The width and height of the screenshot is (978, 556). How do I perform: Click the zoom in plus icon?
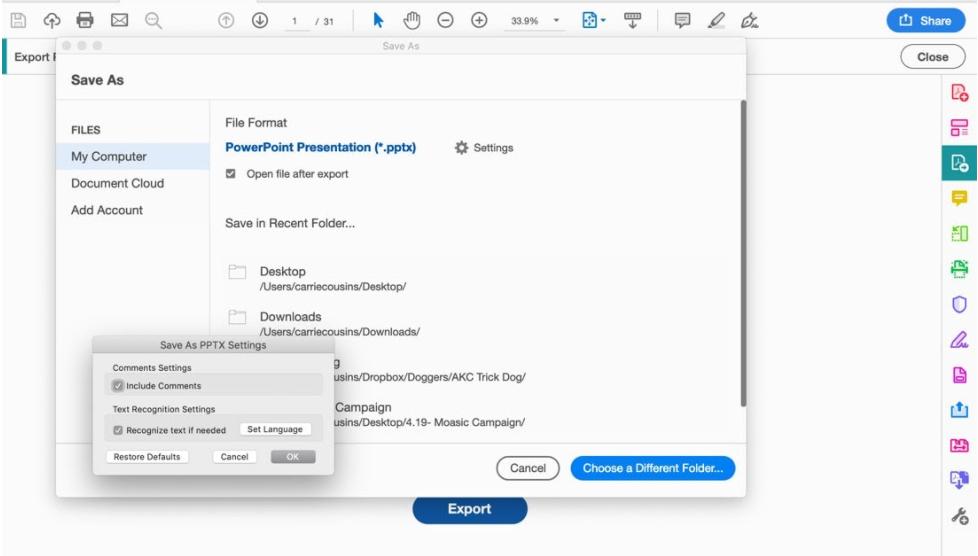[479, 21]
